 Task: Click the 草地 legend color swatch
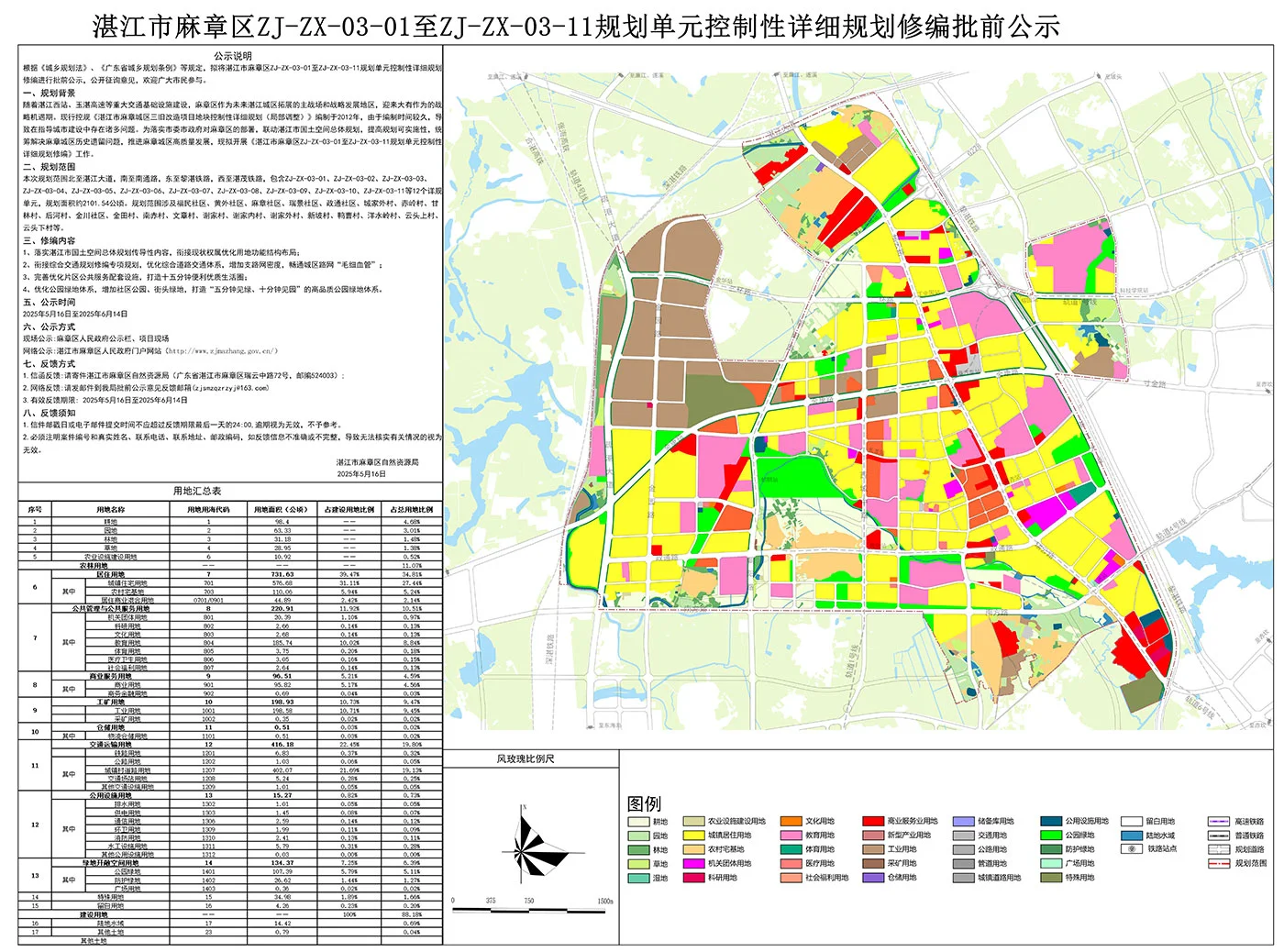point(638,864)
